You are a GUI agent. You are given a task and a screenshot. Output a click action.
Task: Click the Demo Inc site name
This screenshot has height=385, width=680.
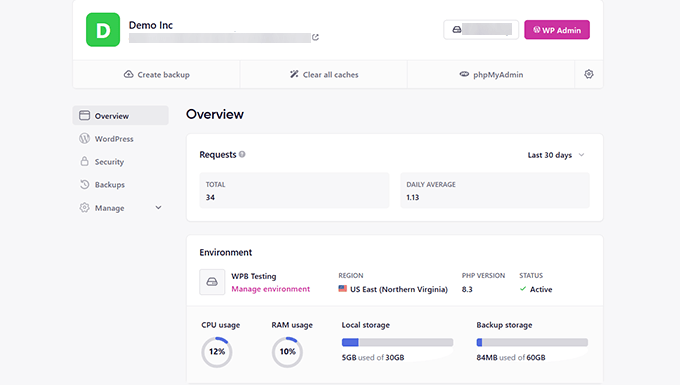point(151,25)
